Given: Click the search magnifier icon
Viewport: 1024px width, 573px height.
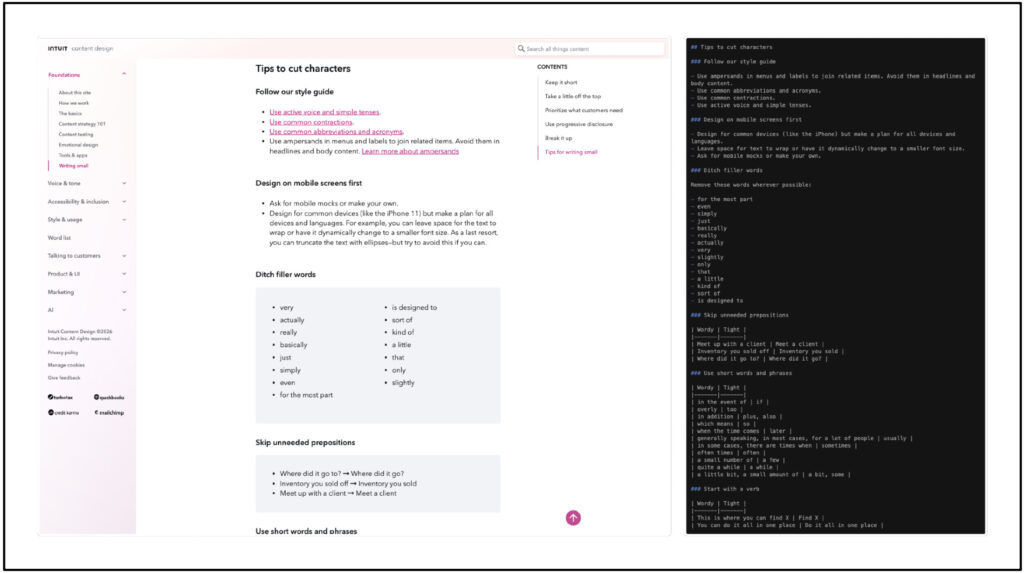Looking at the screenshot, I should click(521, 48).
